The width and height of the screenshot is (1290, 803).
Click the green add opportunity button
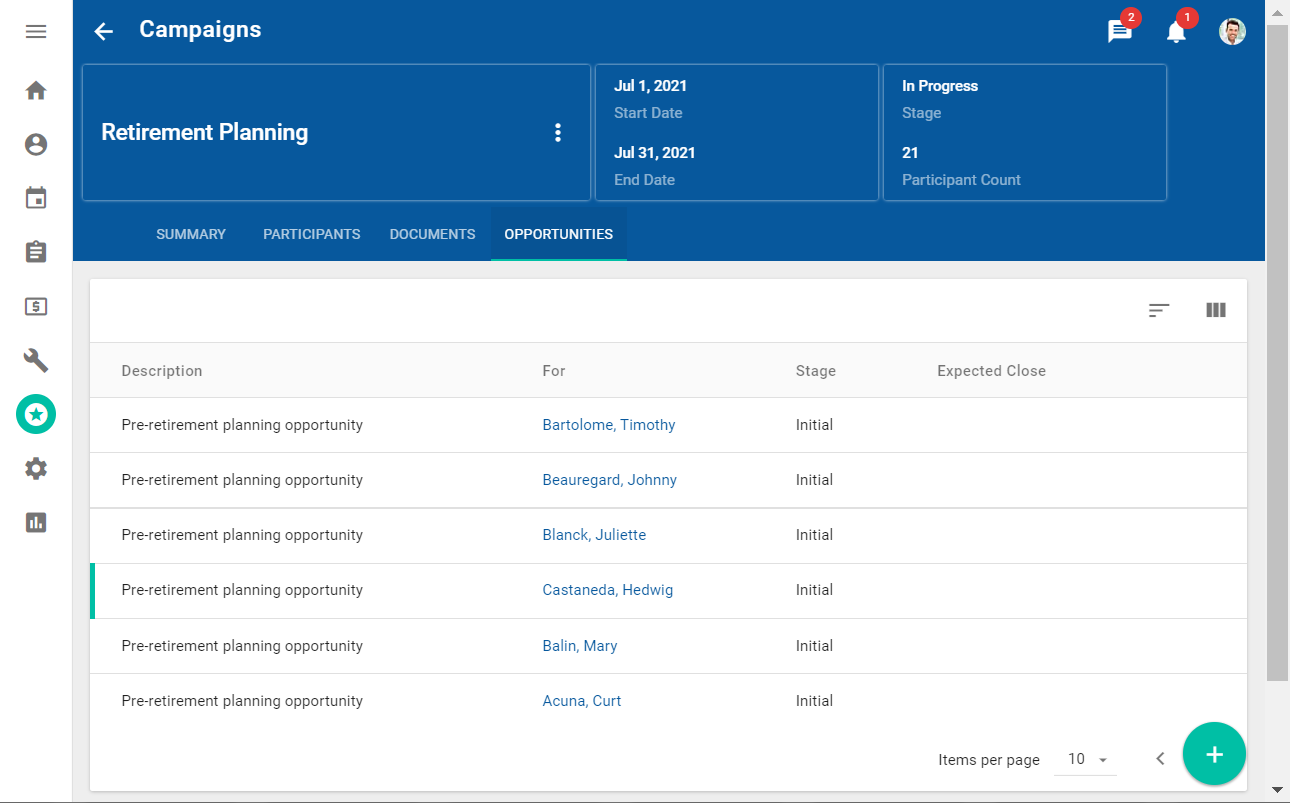coord(1214,754)
